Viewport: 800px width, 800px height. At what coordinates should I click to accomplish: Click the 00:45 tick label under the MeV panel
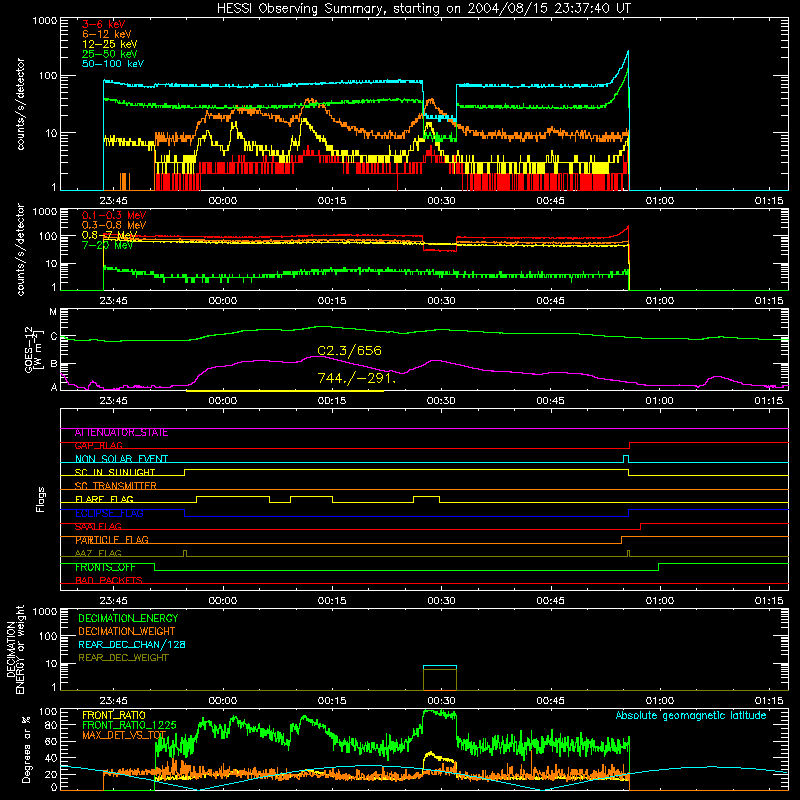tap(551, 301)
